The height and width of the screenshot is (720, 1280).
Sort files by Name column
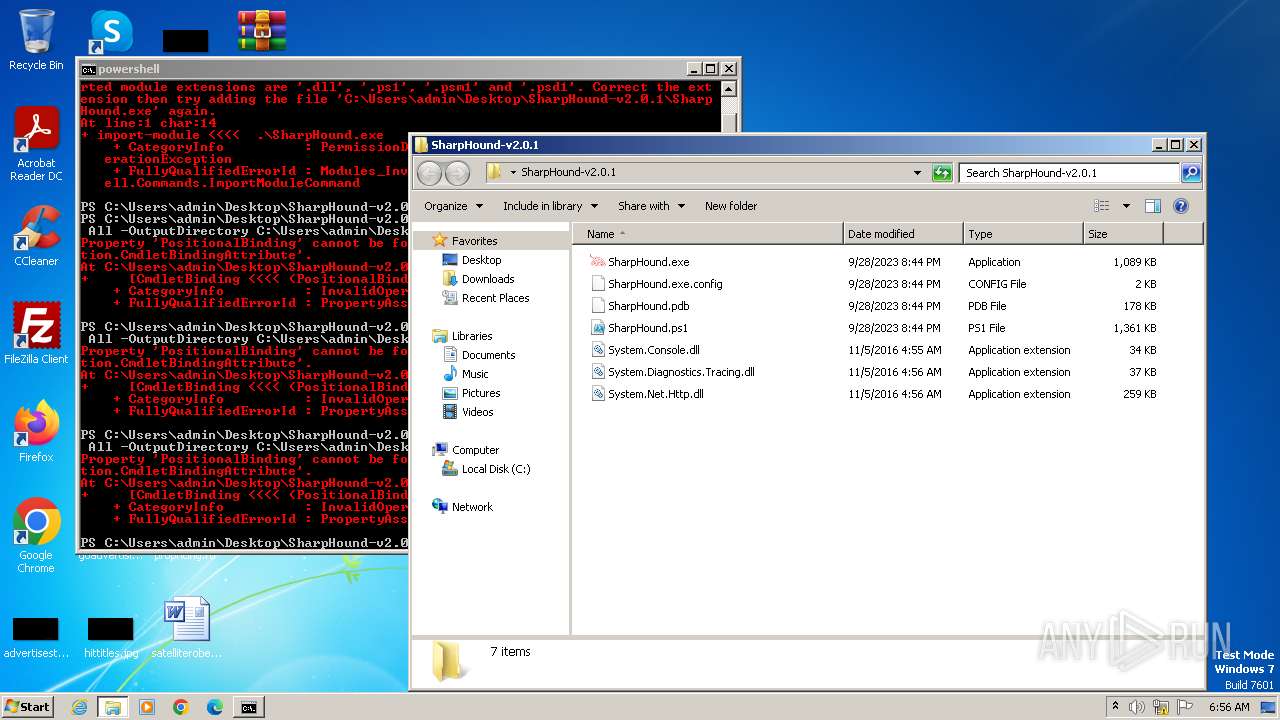coord(709,234)
